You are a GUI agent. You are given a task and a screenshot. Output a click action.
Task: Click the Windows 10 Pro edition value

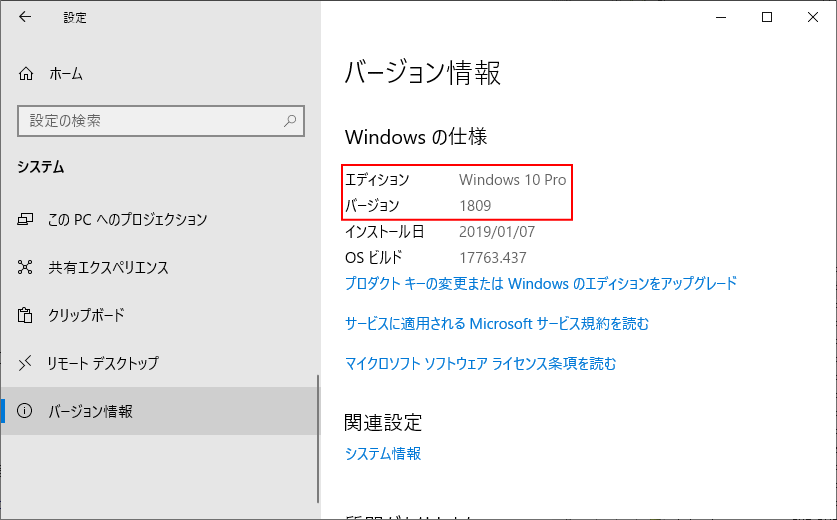(512, 180)
